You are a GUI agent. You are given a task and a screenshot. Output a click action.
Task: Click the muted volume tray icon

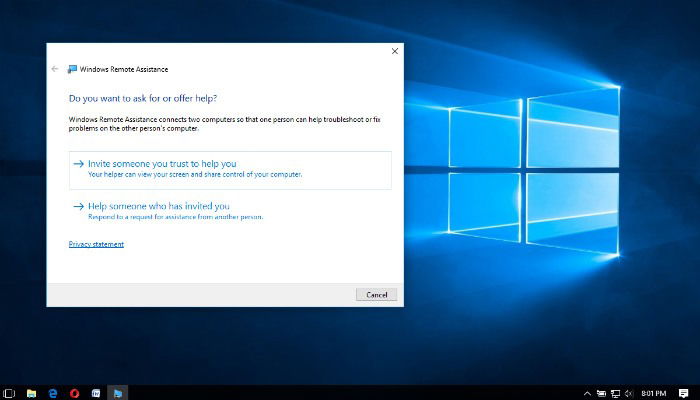tap(629, 393)
